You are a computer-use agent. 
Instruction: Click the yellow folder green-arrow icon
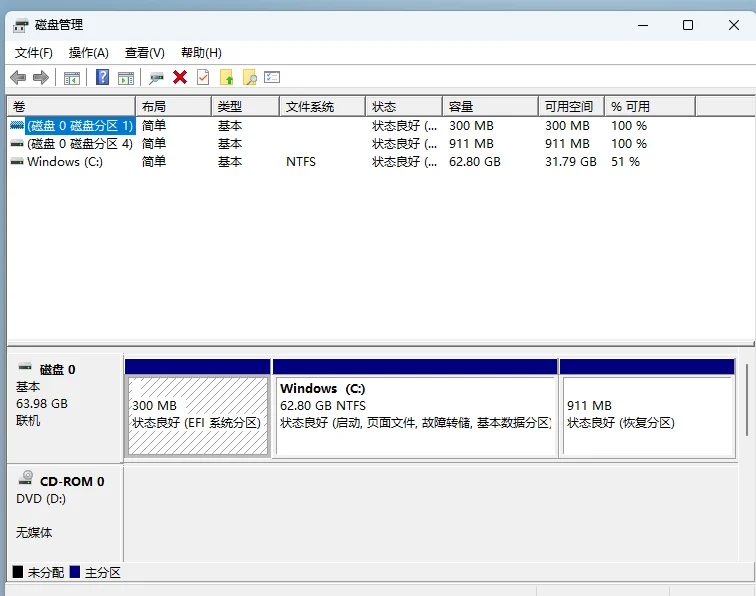(x=226, y=77)
